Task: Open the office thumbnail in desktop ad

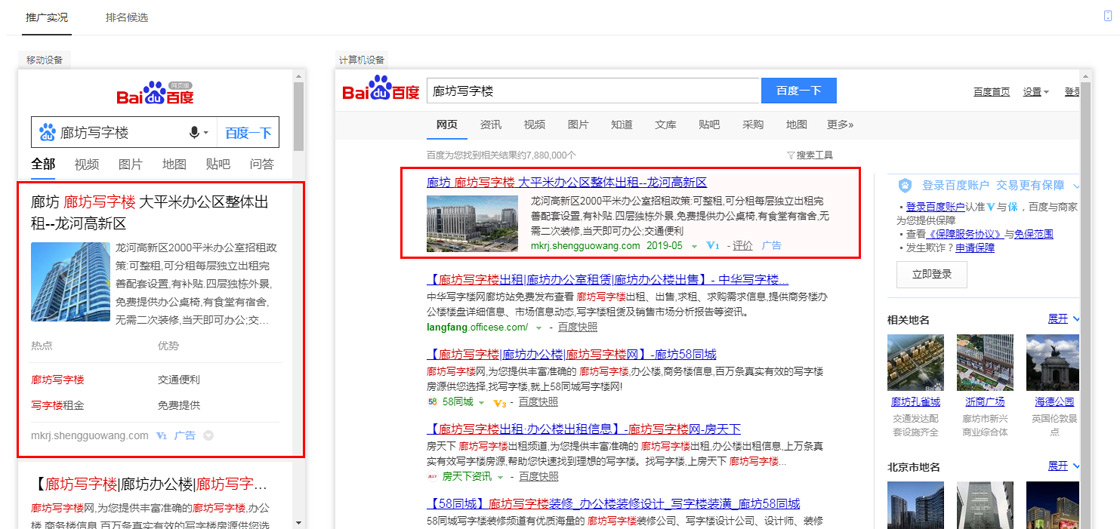Action: pyautogui.click(x=472, y=223)
